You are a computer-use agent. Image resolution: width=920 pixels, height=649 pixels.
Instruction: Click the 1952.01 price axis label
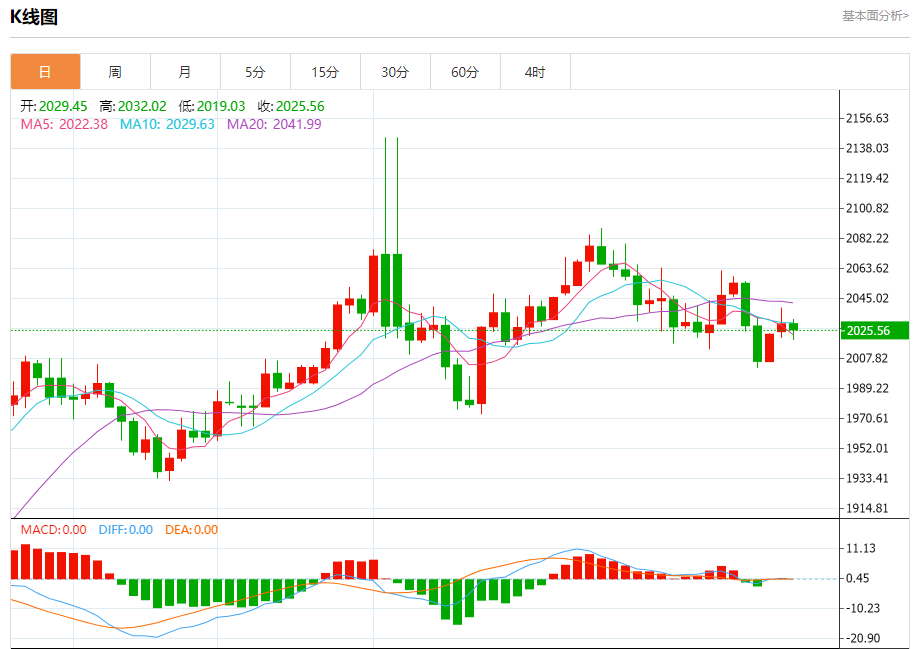[x=867, y=448]
